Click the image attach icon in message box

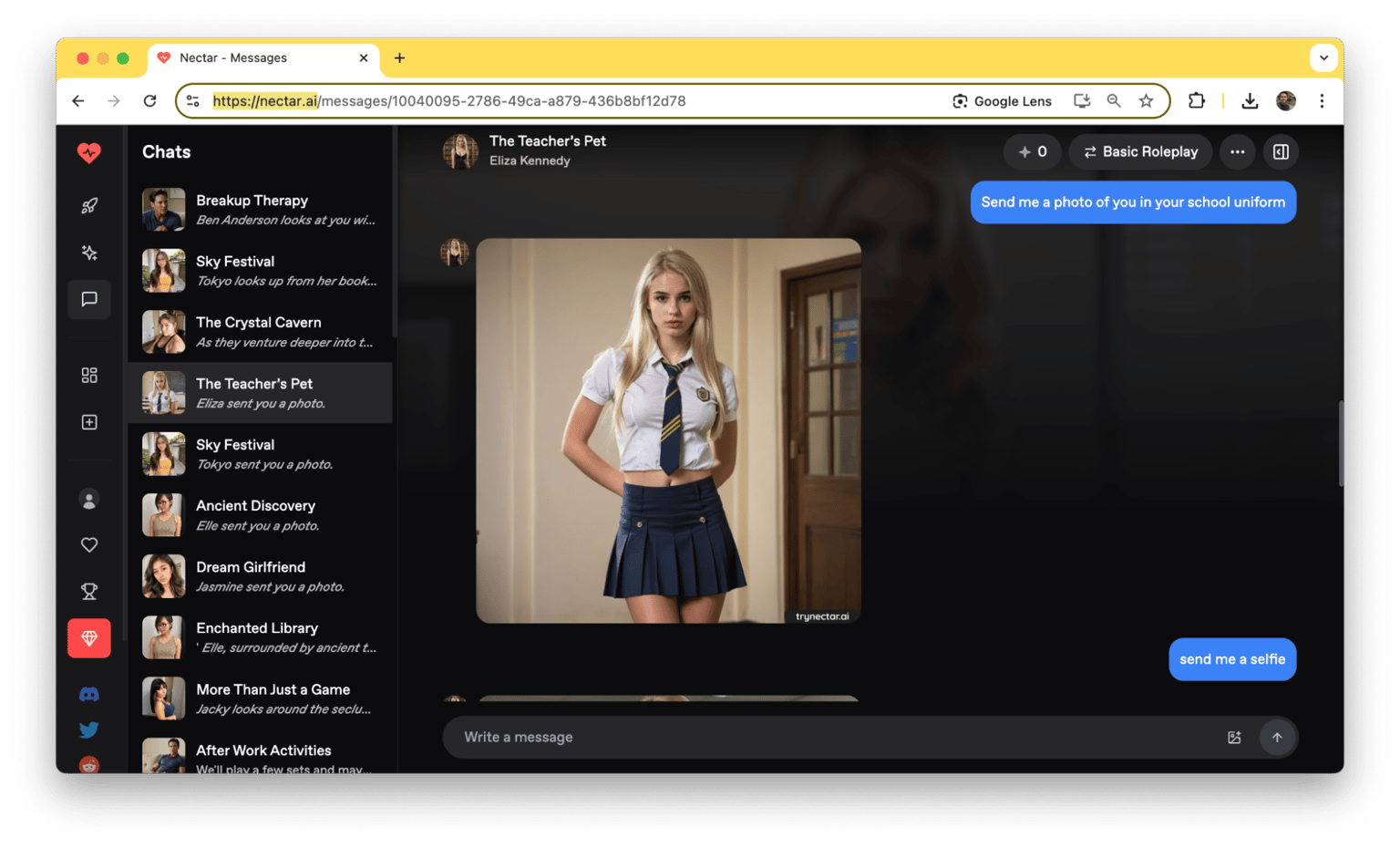click(1234, 738)
